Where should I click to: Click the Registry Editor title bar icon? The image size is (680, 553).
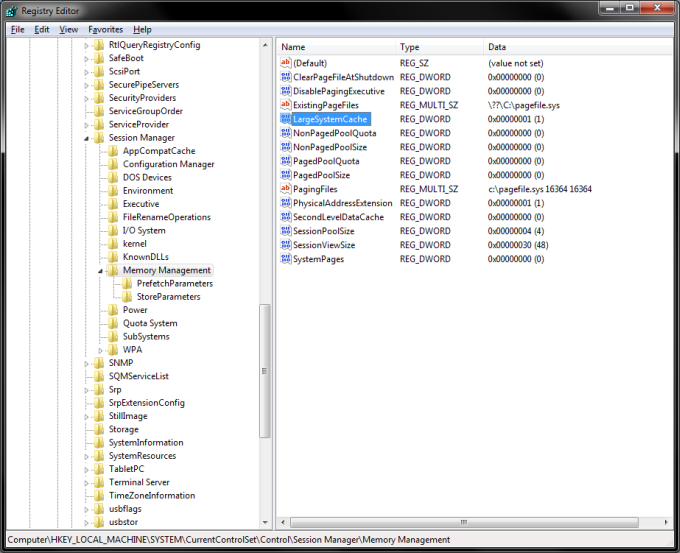tap(12, 11)
